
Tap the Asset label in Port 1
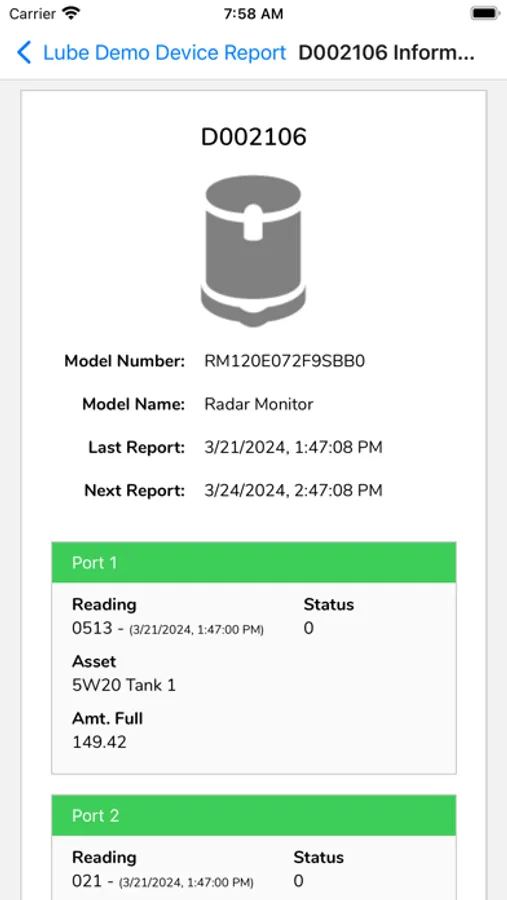94,661
